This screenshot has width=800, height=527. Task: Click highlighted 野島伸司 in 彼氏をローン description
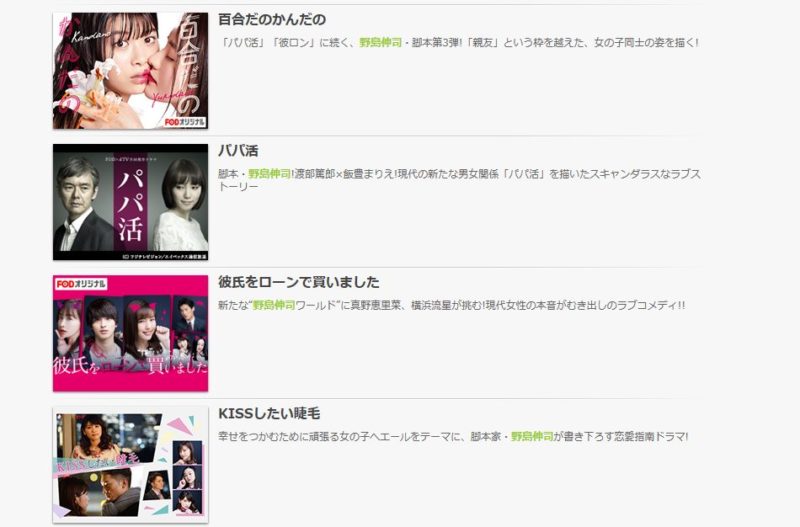click(x=274, y=306)
